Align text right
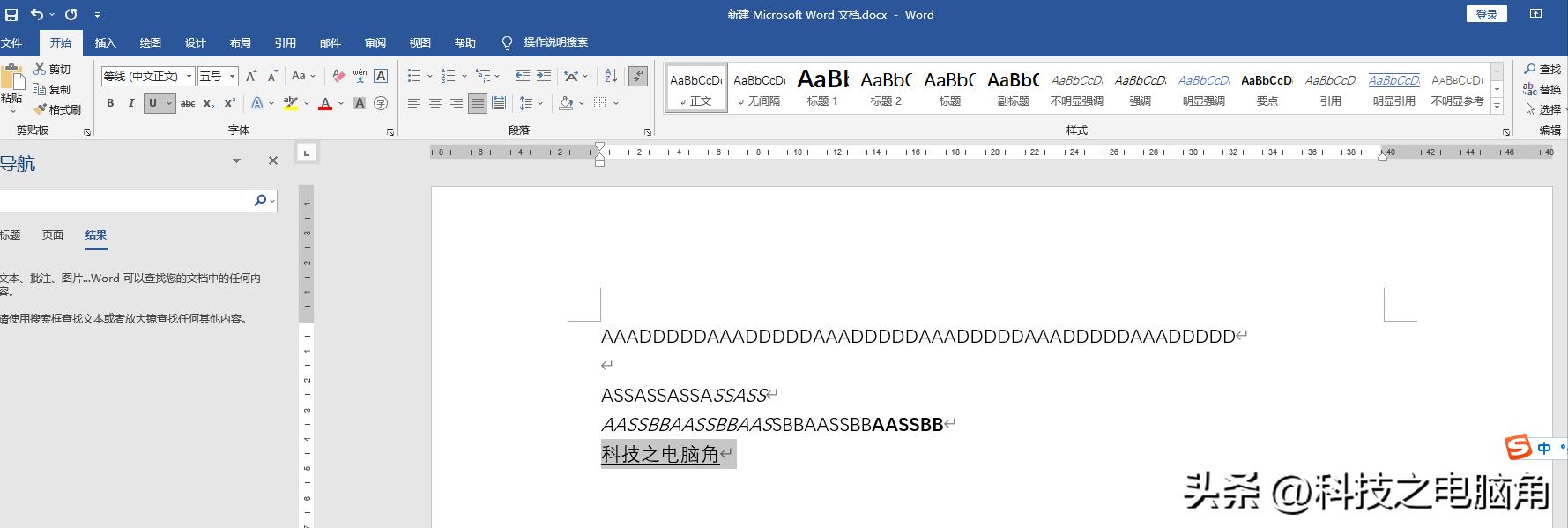Viewport: 1568px width, 528px height. pos(457,103)
